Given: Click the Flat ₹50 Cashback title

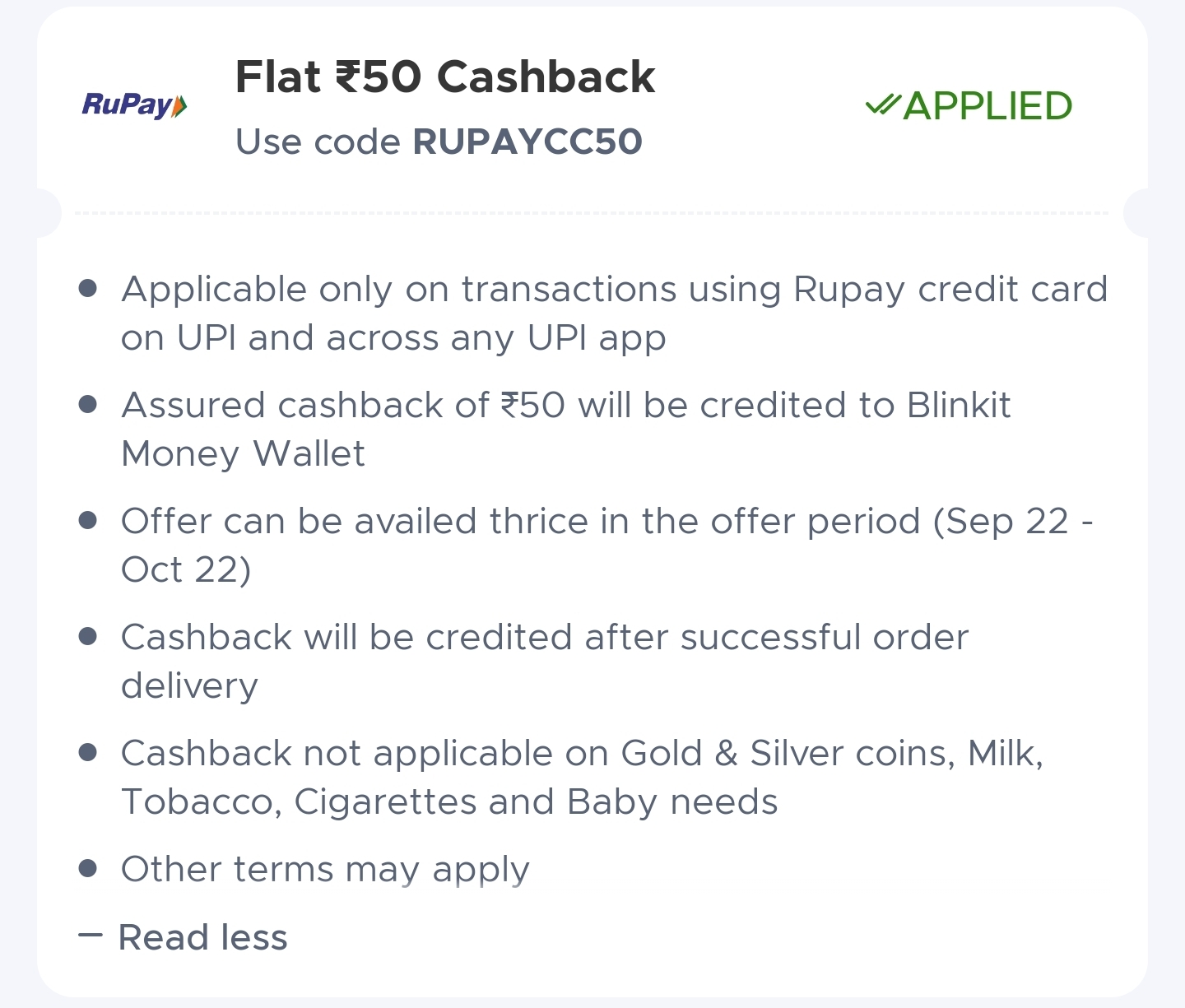Looking at the screenshot, I should pos(444,77).
